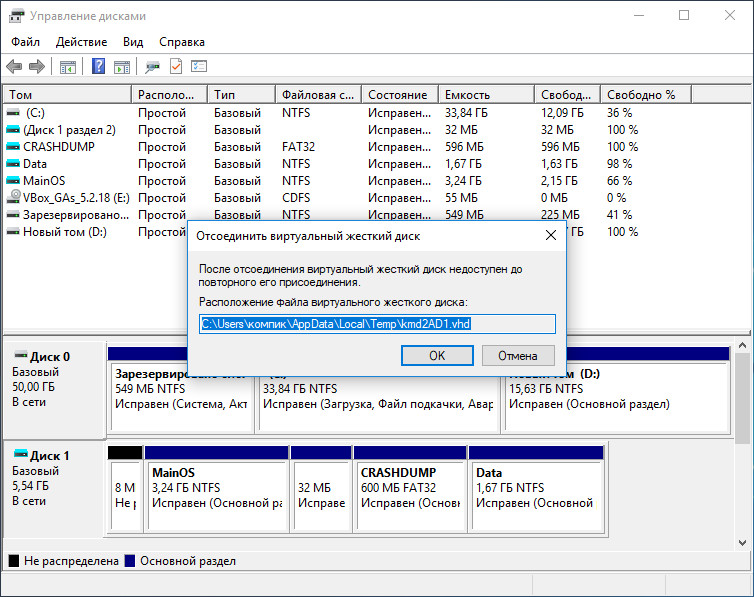The image size is (754, 597).
Task: Open the Действие menu
Action: point(81,42)
